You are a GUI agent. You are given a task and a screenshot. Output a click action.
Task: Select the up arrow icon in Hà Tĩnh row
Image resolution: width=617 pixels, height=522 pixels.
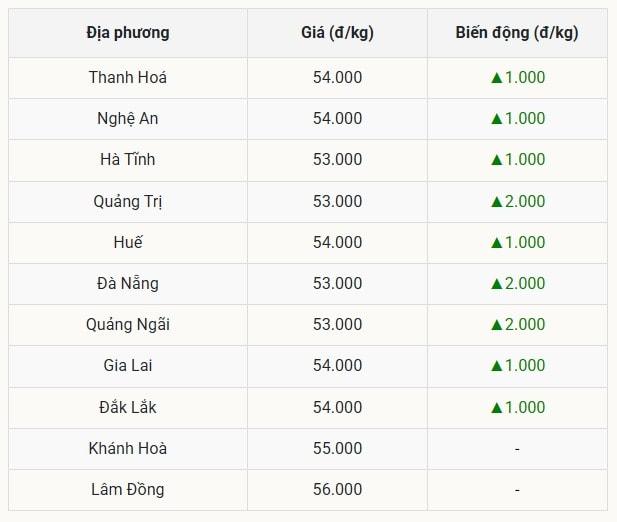pyautogui.click(x=495, y=160)
